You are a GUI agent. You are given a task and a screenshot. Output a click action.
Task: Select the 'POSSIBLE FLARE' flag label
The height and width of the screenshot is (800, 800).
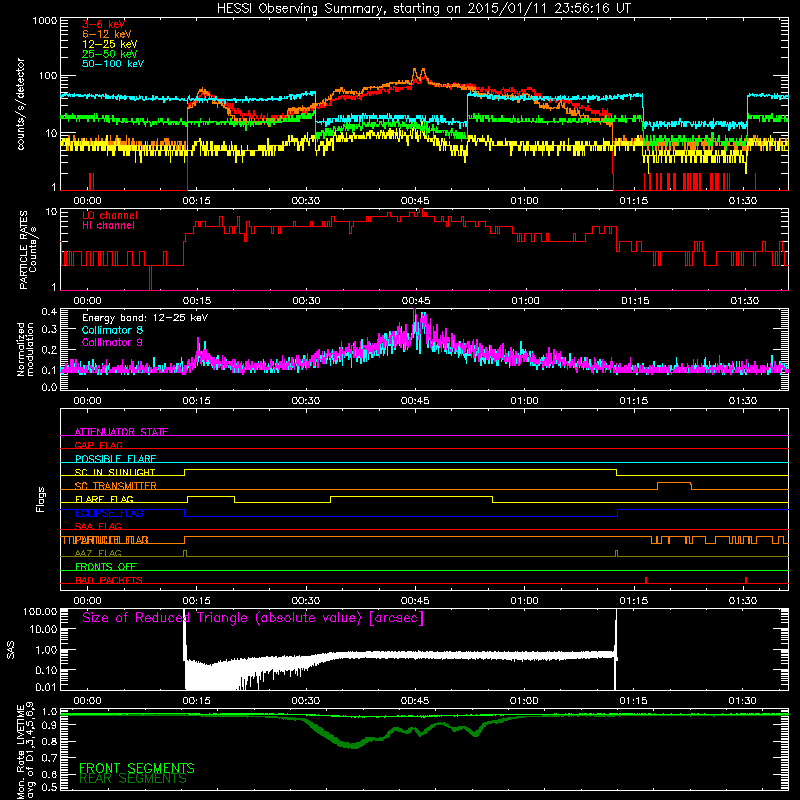point(115,459)
